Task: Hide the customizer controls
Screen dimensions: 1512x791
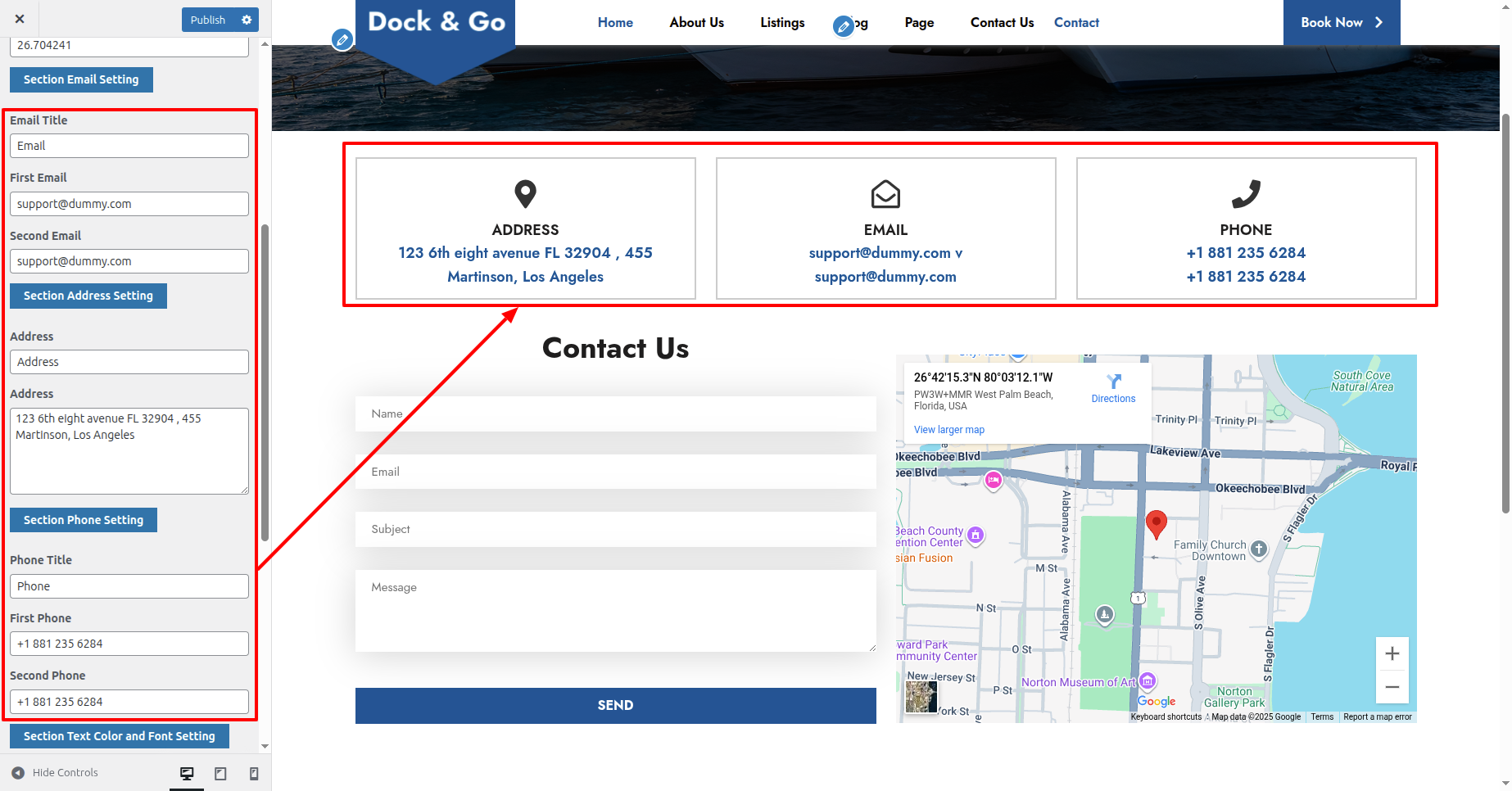Action: 55,773
